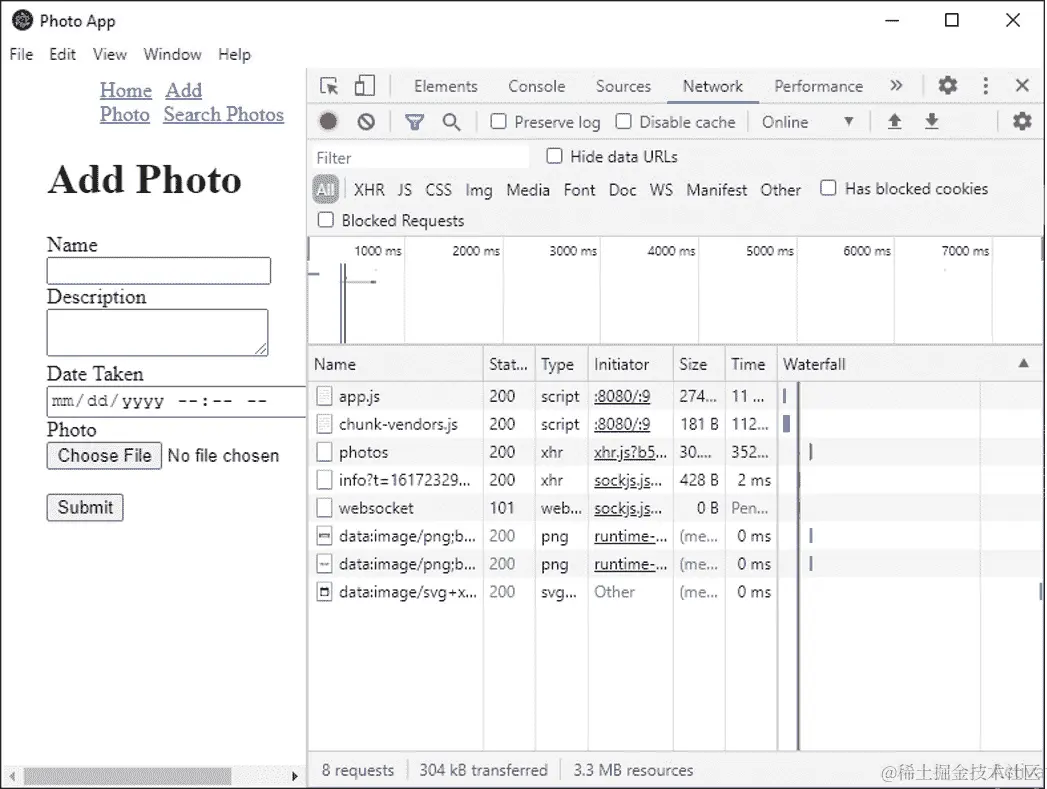Image resolution: width=1047 pixels, height=789 pixels.
Task: Click the horizontal page scrollbar thumb
Action: click(128, 776)
